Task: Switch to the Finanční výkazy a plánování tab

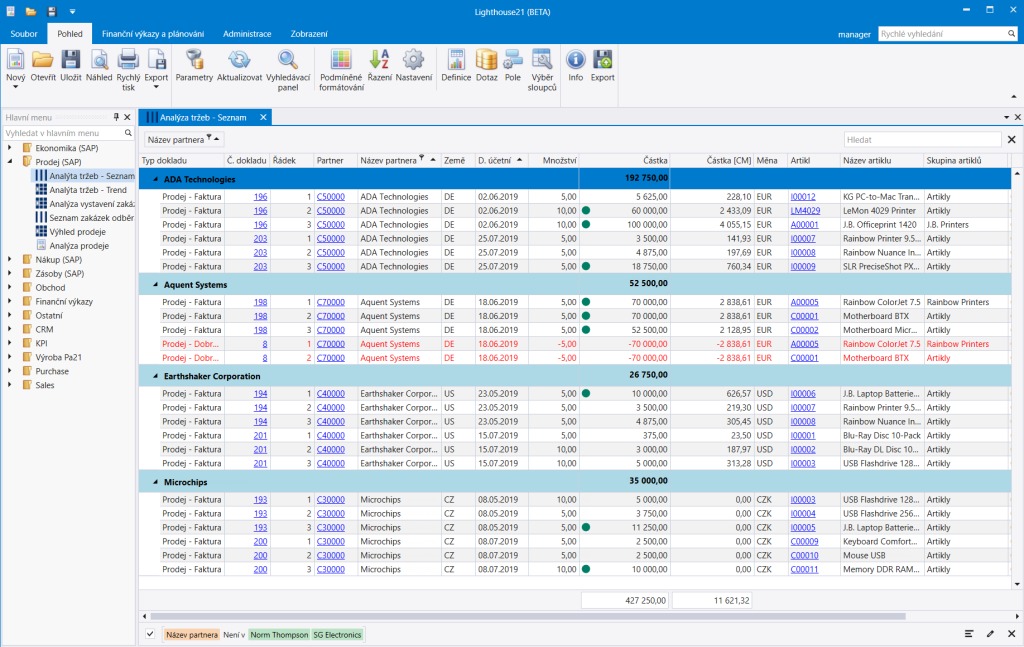Action: tap(153, 34)
